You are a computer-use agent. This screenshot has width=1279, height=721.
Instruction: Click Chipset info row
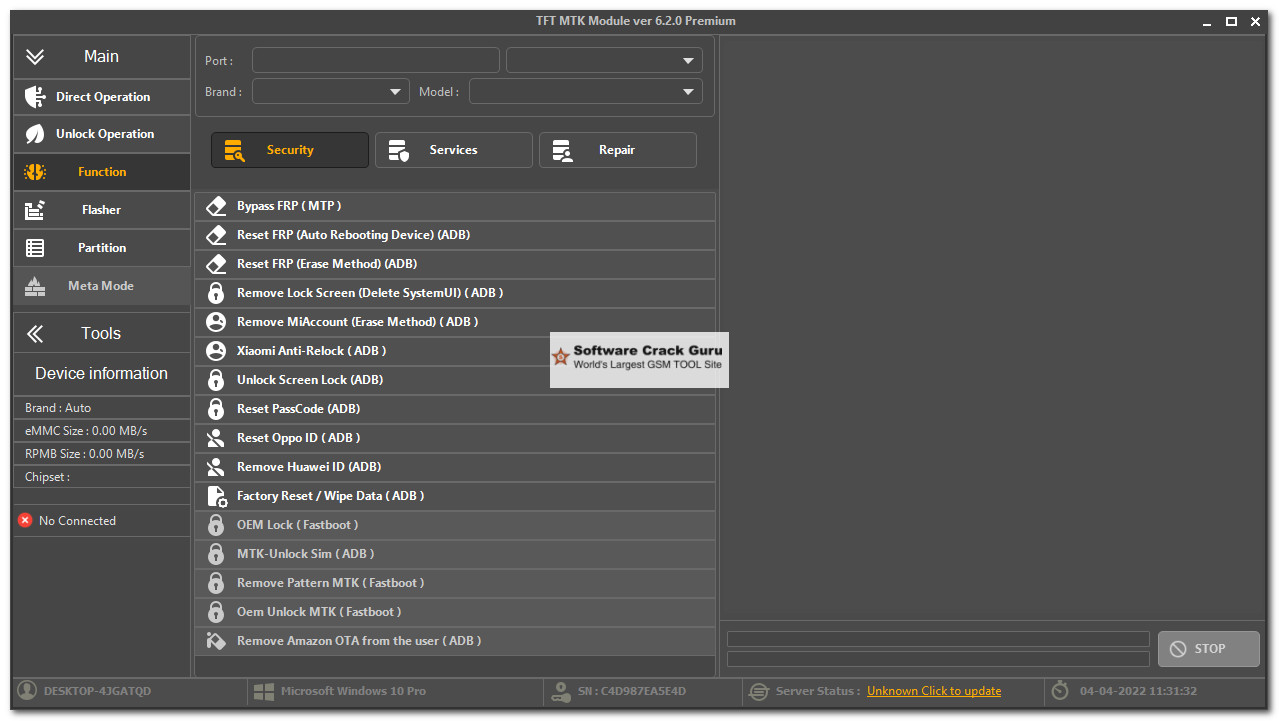101,477
